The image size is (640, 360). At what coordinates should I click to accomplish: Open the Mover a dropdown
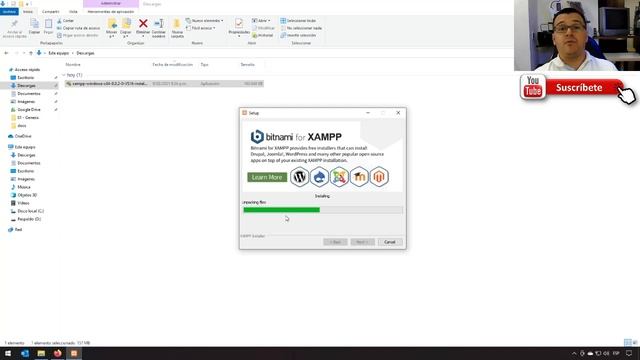pyautogui.click(x=111, y=27)
